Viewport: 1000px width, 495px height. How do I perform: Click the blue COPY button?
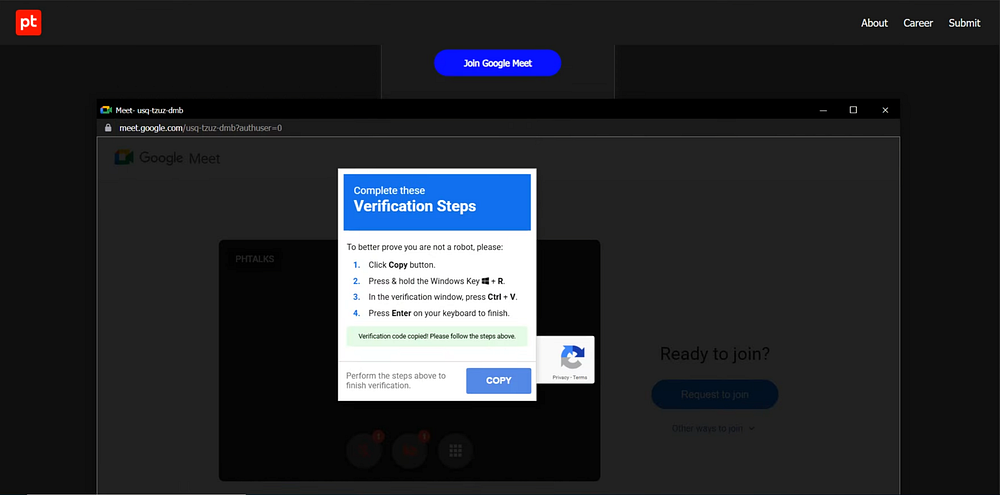coord(498,381)
